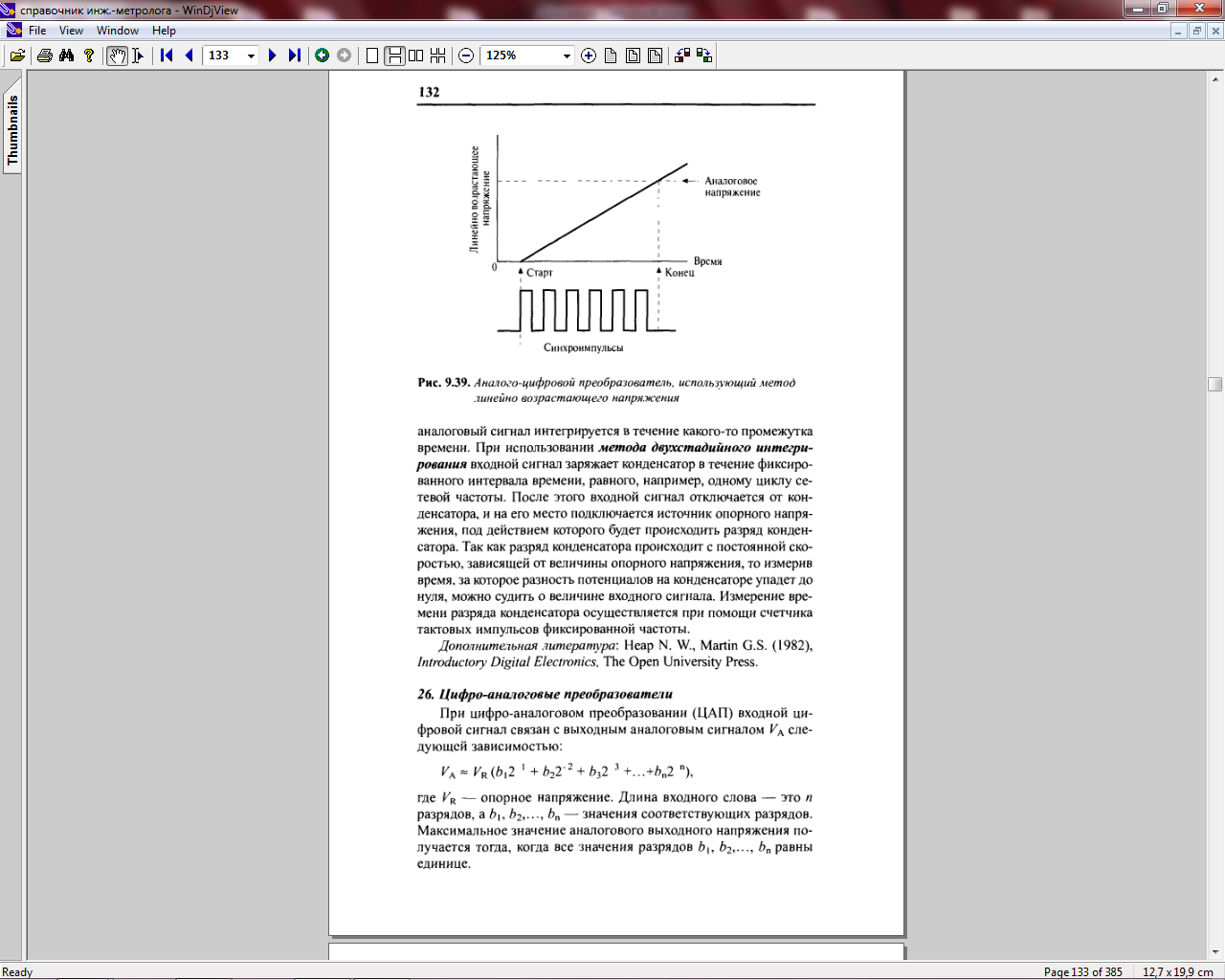Click the green Back navigation arrow
The width and height of the screenshot is (1225, 980).
[323, 56]
